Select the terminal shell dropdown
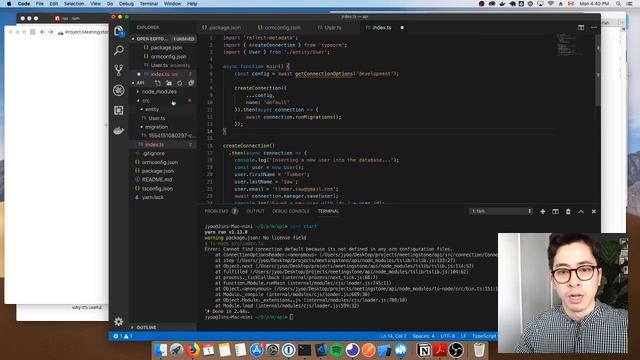This screenshot has width=640, height=360. [x=501, y=211]
